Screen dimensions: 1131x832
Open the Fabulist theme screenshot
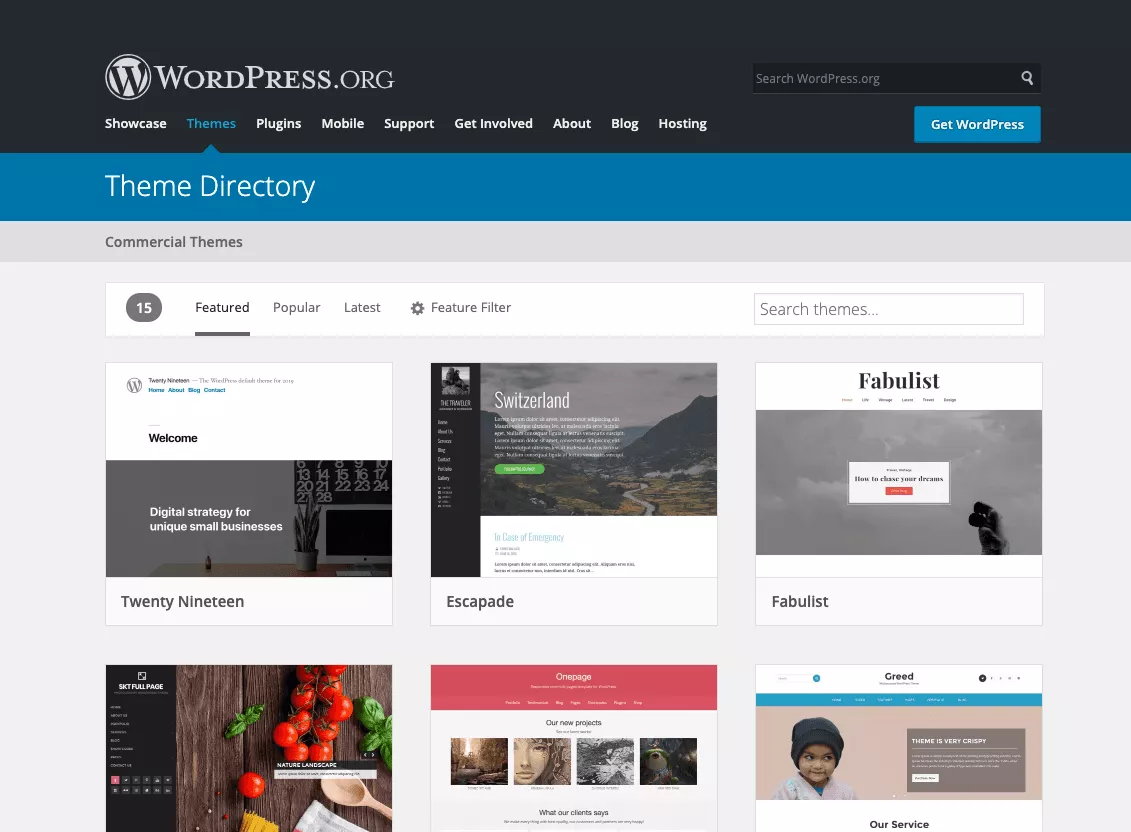(x=899, y=470)
